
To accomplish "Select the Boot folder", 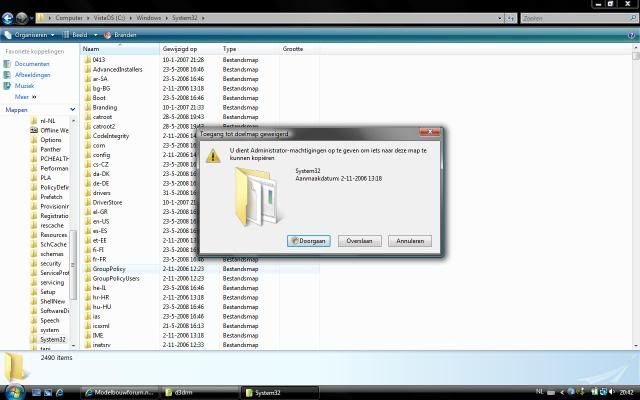I will pos(99,98).
